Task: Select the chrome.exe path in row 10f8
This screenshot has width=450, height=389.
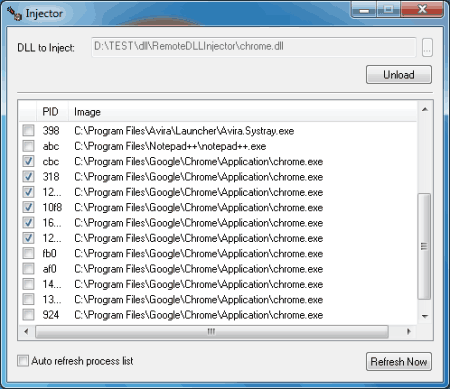Action: [x=199, y=208]
